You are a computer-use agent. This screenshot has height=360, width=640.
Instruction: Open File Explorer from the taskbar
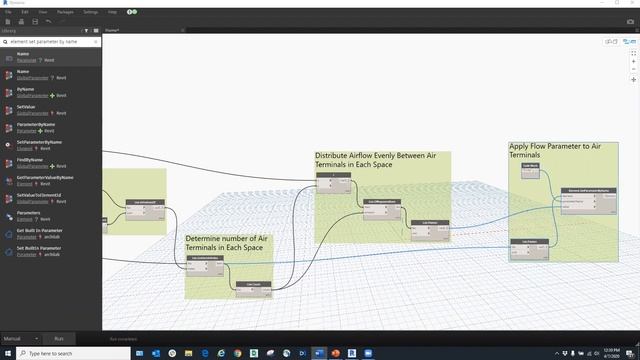[x=189, y=353]
